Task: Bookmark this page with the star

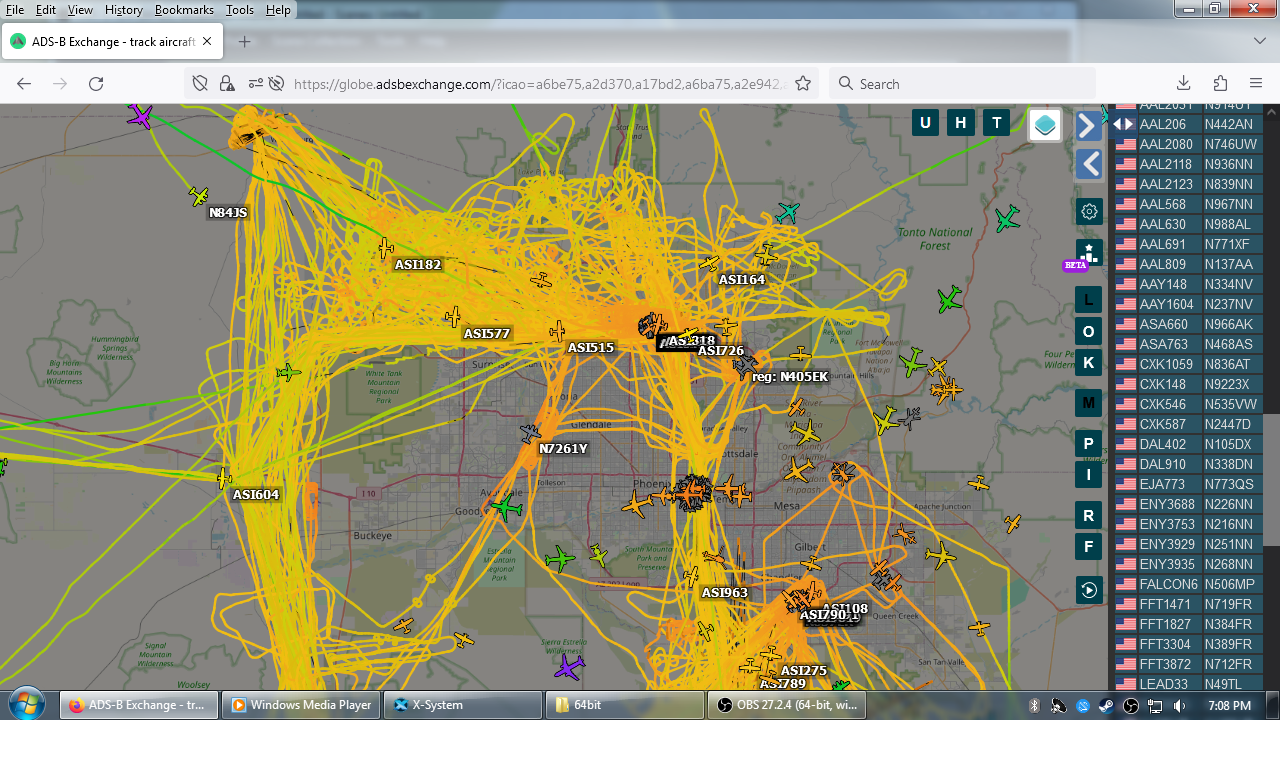Action: [803, 84]
